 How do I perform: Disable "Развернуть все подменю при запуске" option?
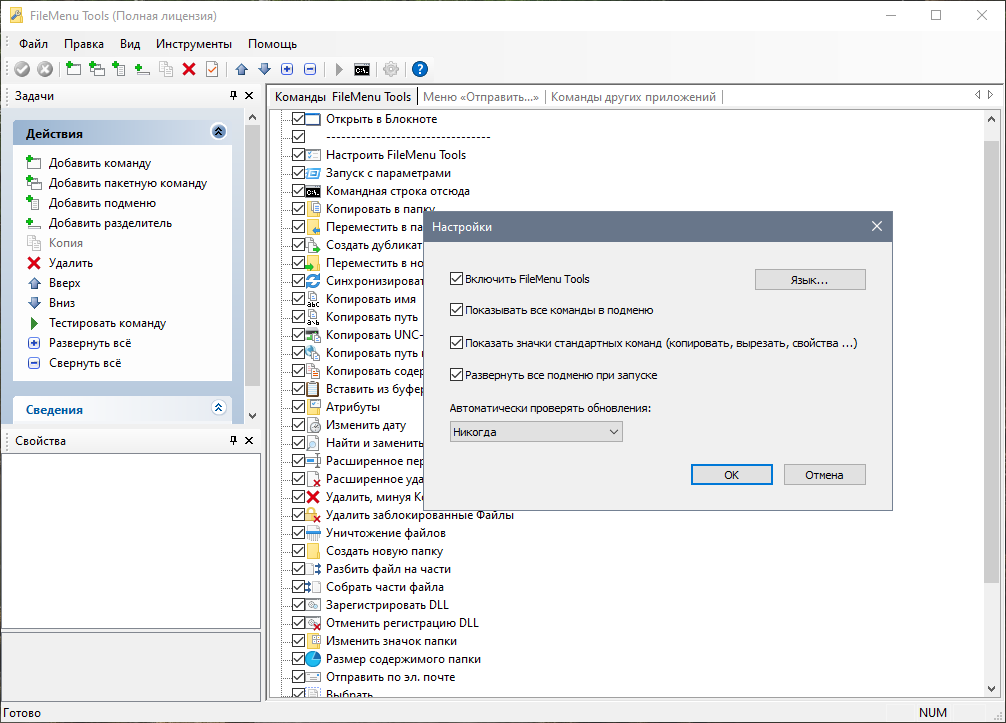pyautogui.click(x=457, y=375)
